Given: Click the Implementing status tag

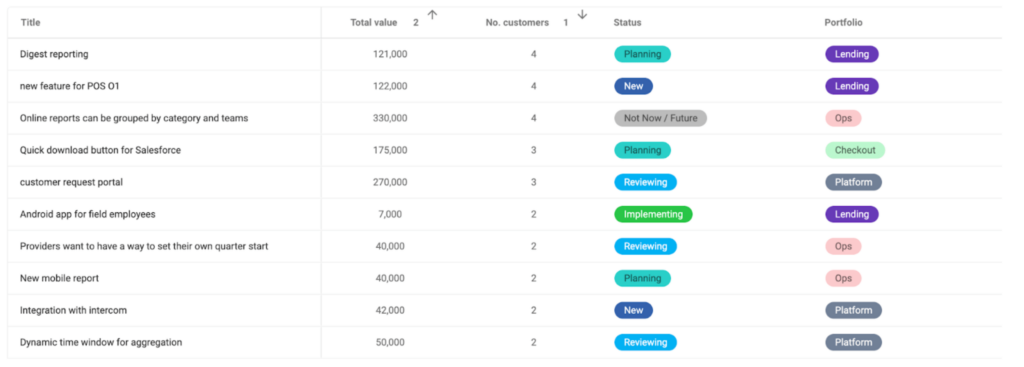Looking at the screenshot, I should coord(653,214).
